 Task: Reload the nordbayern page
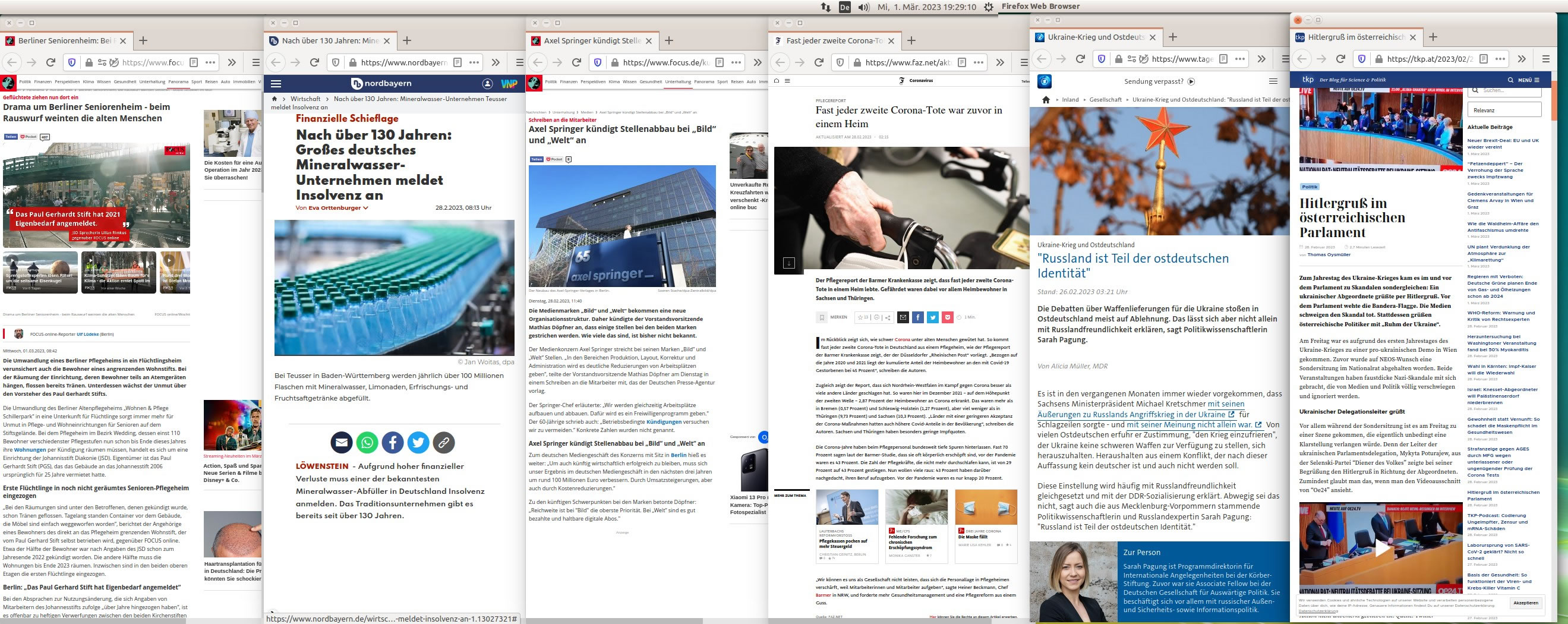pyautogui.click(x=315, y=62)
